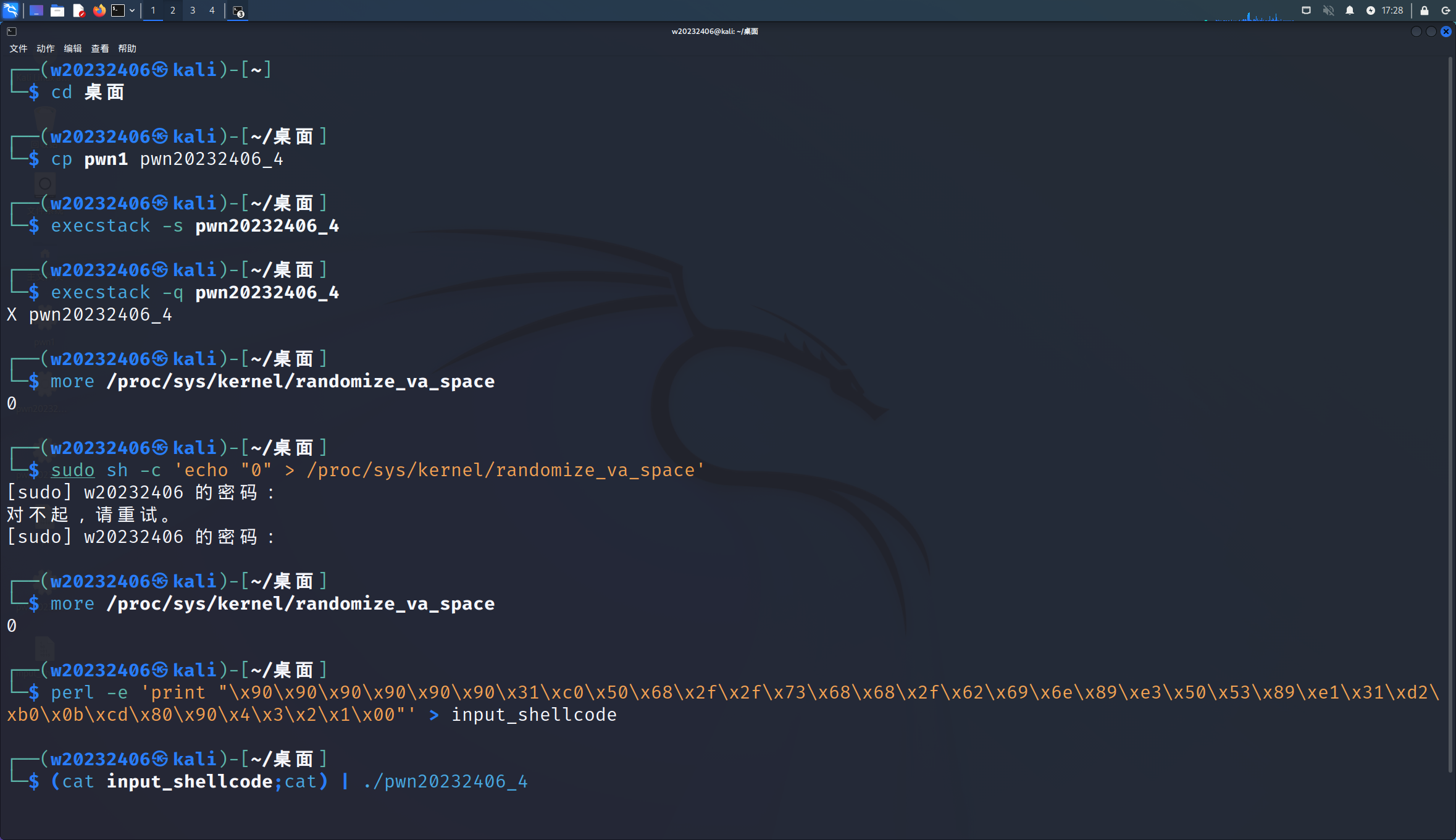Click the network connection tray icon
Screen dimensions: 1456x840
coord(1306,10)
